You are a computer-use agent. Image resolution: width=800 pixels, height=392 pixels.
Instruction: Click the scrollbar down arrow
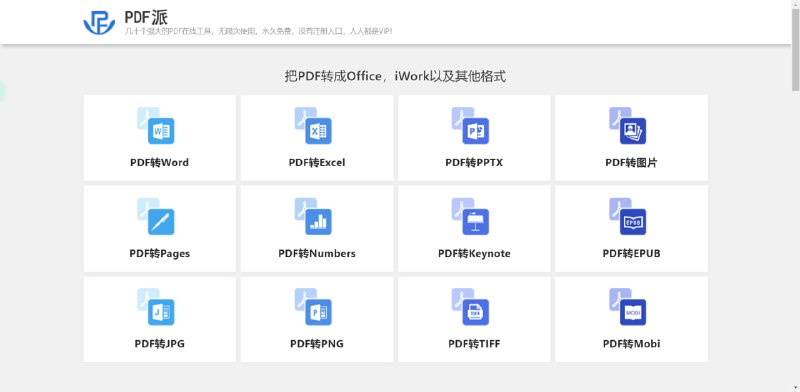795,387
